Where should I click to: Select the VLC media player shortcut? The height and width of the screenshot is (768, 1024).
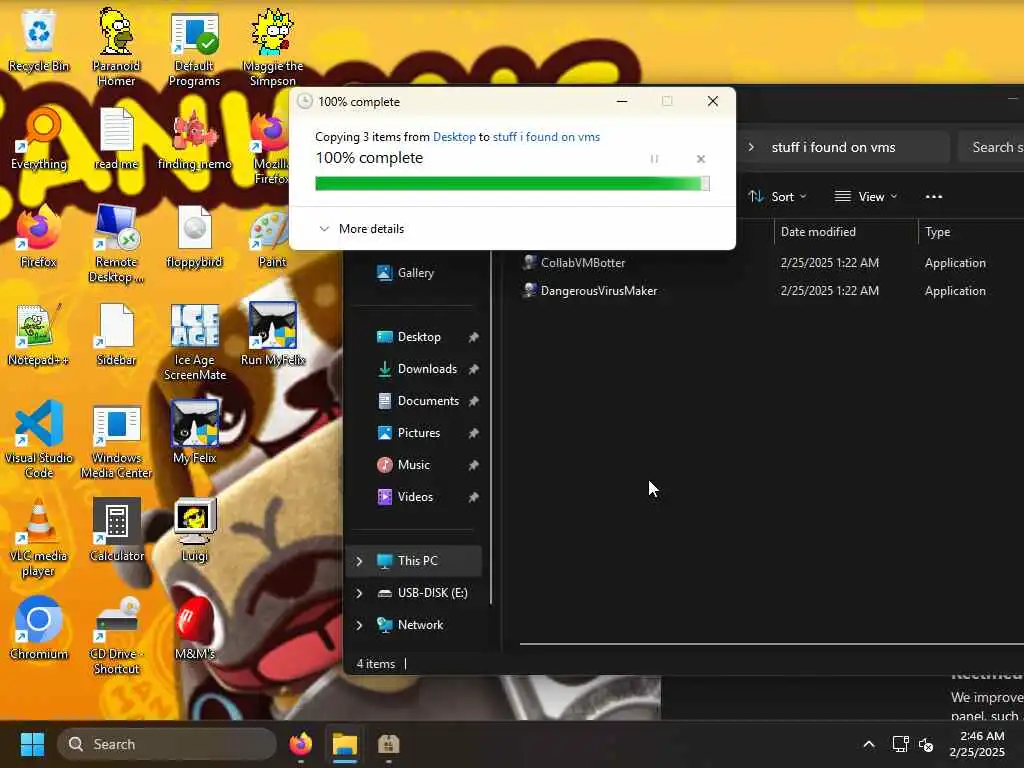39,537
